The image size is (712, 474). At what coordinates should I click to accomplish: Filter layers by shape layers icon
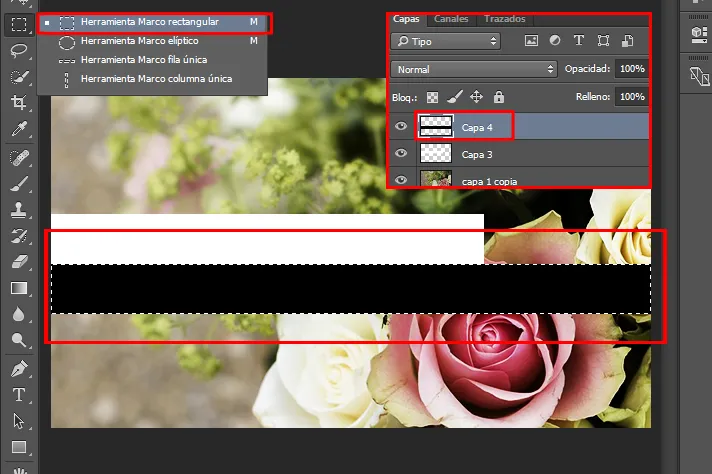point(603,41)
